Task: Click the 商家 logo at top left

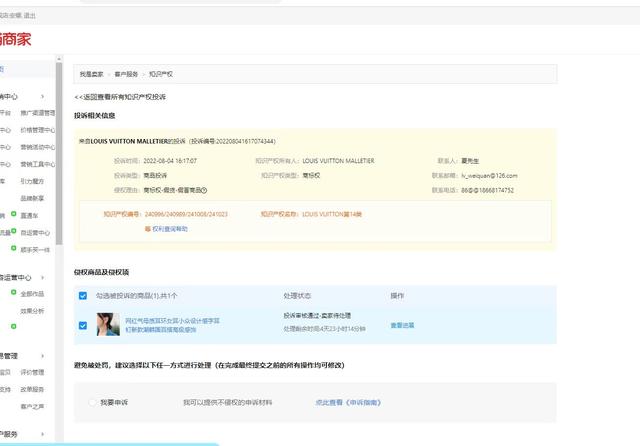Action: 16,39
